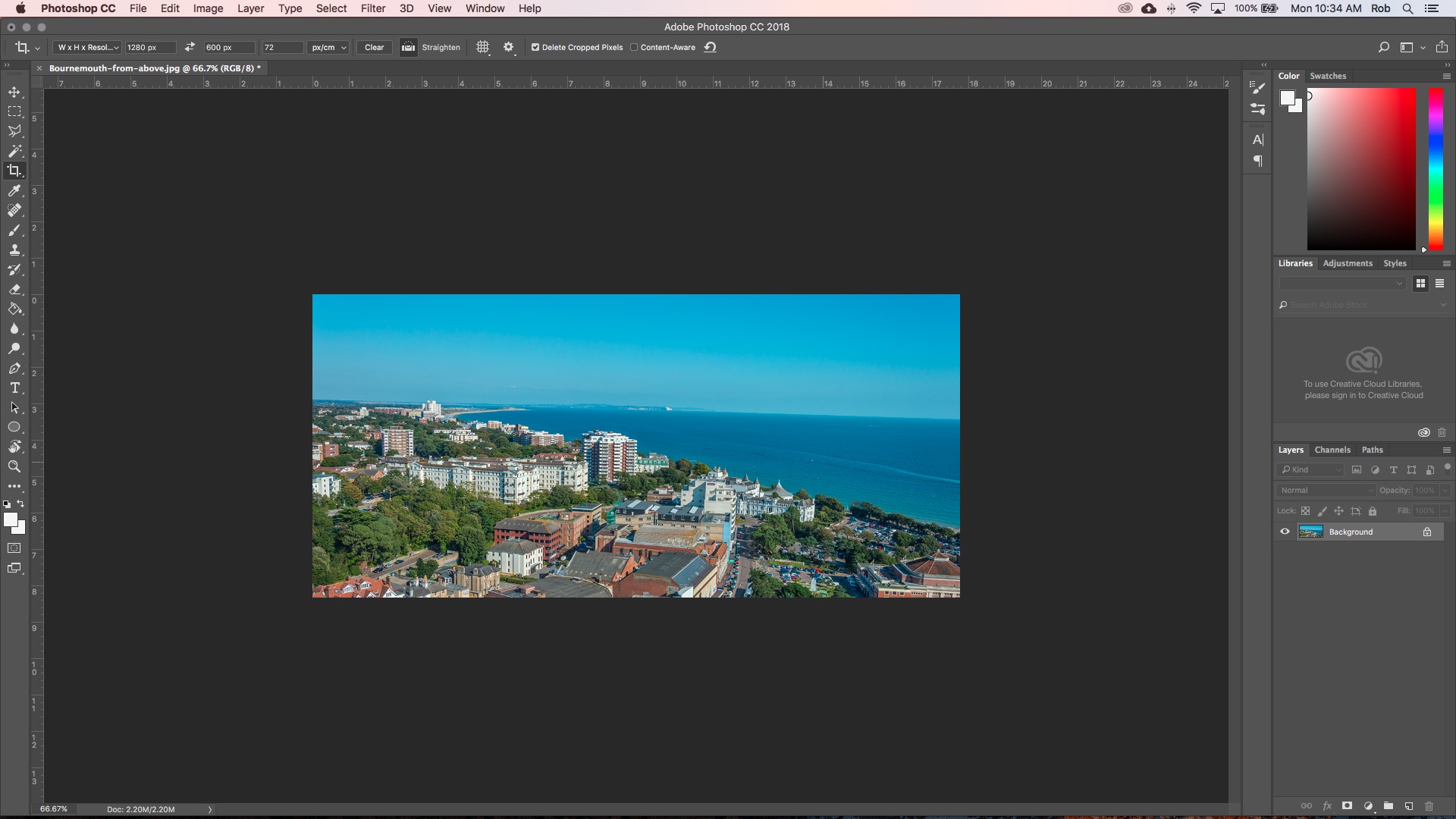Image resolution: width=1456 pixels, height=819 pixels.
Task: Open the Normal blend mode dropdown
Action: (x=1326, y=491)
